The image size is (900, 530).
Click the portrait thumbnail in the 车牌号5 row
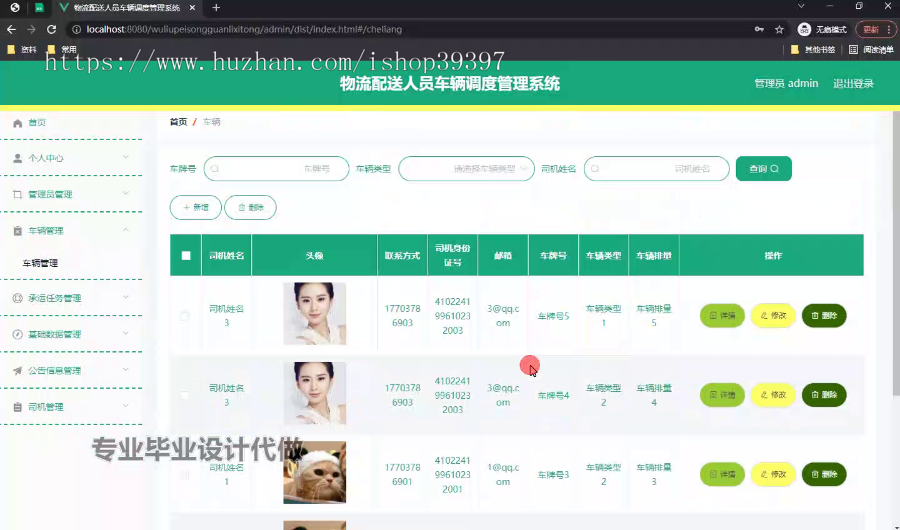coord(315,314)
